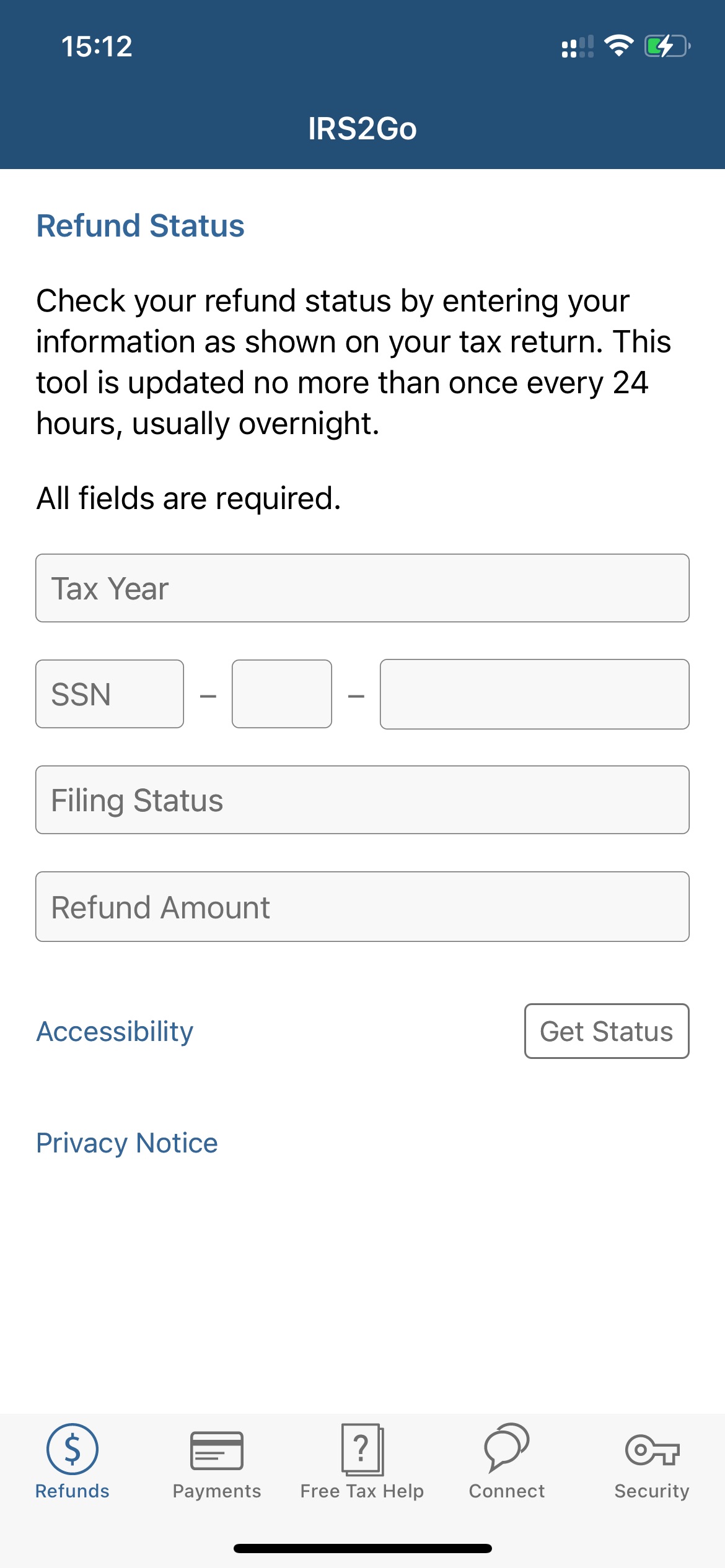The image size is (725, 1568).
Task: Open the Connect speech bubble icon
Action: pyautogui.click(x=507, y=1447)
